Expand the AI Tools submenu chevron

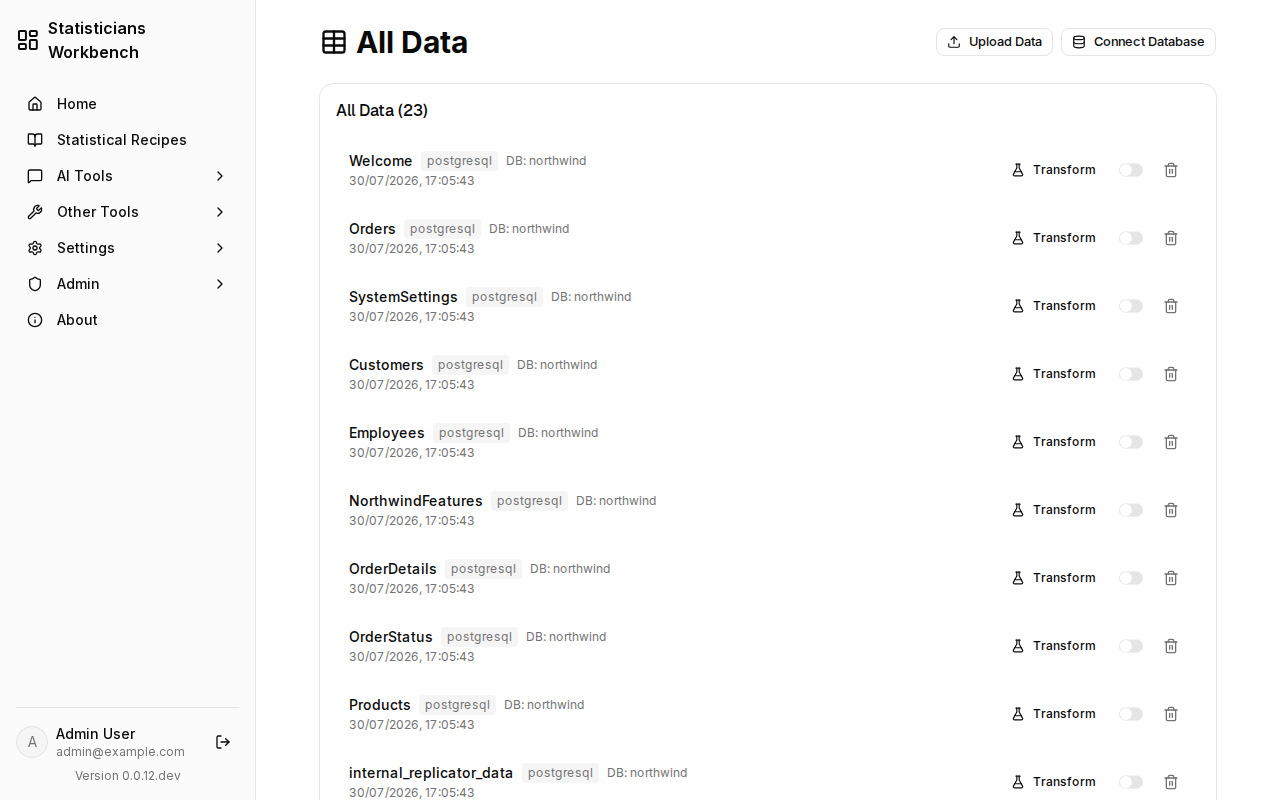(x=220, y=176)
